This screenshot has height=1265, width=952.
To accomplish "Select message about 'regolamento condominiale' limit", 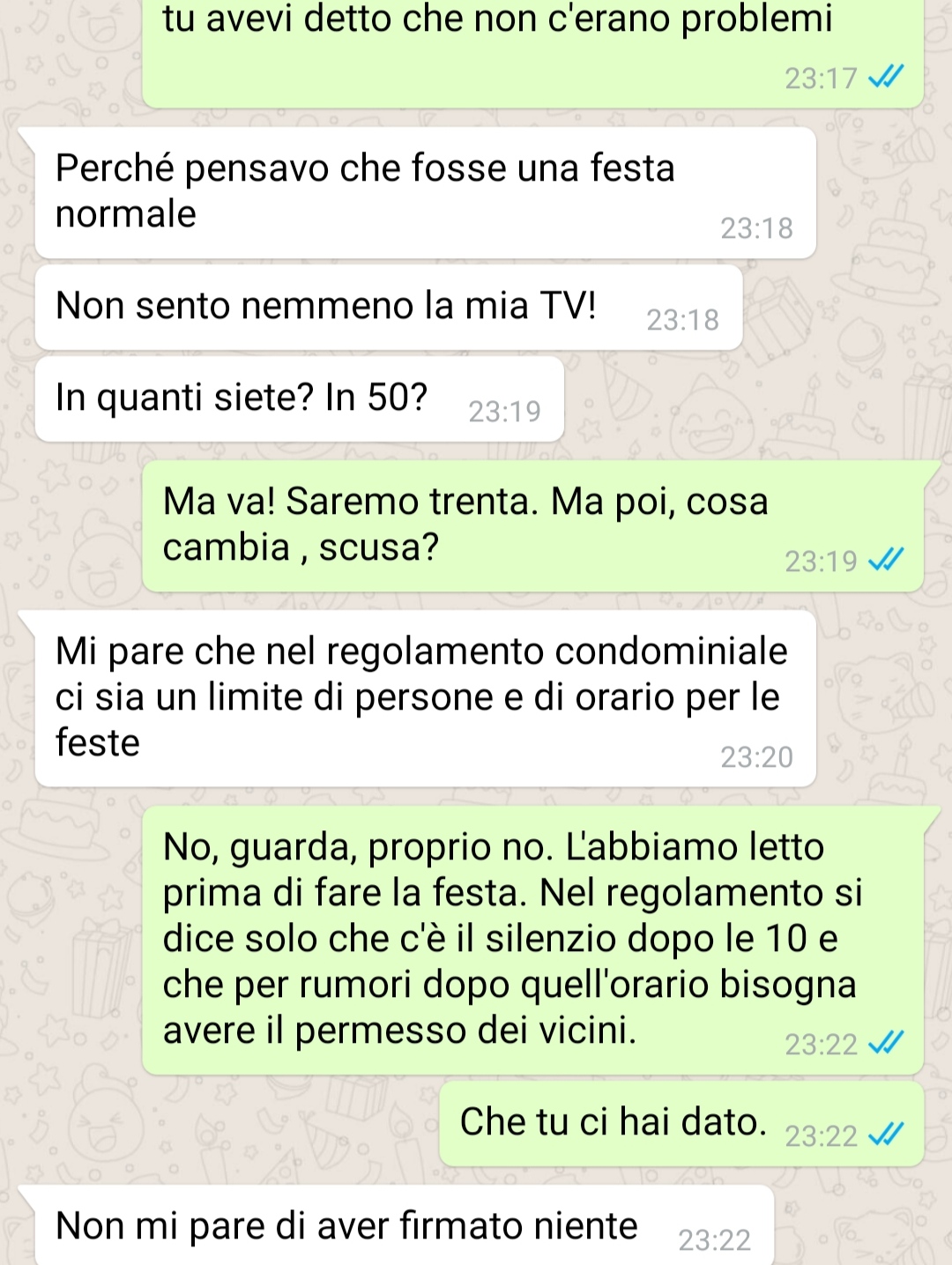I will tap(425, 698).
